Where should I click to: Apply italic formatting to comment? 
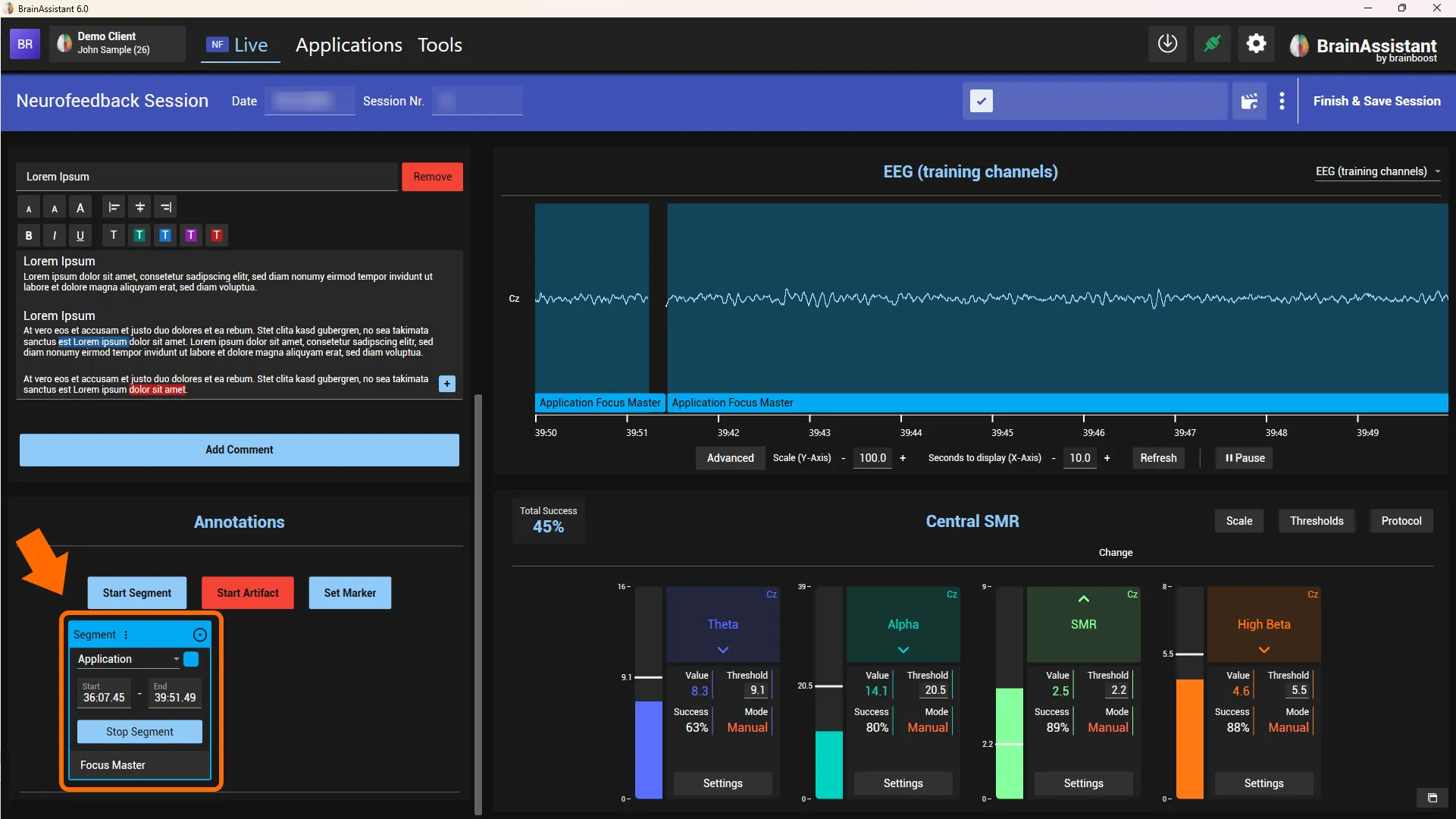(x=55, y=235)
